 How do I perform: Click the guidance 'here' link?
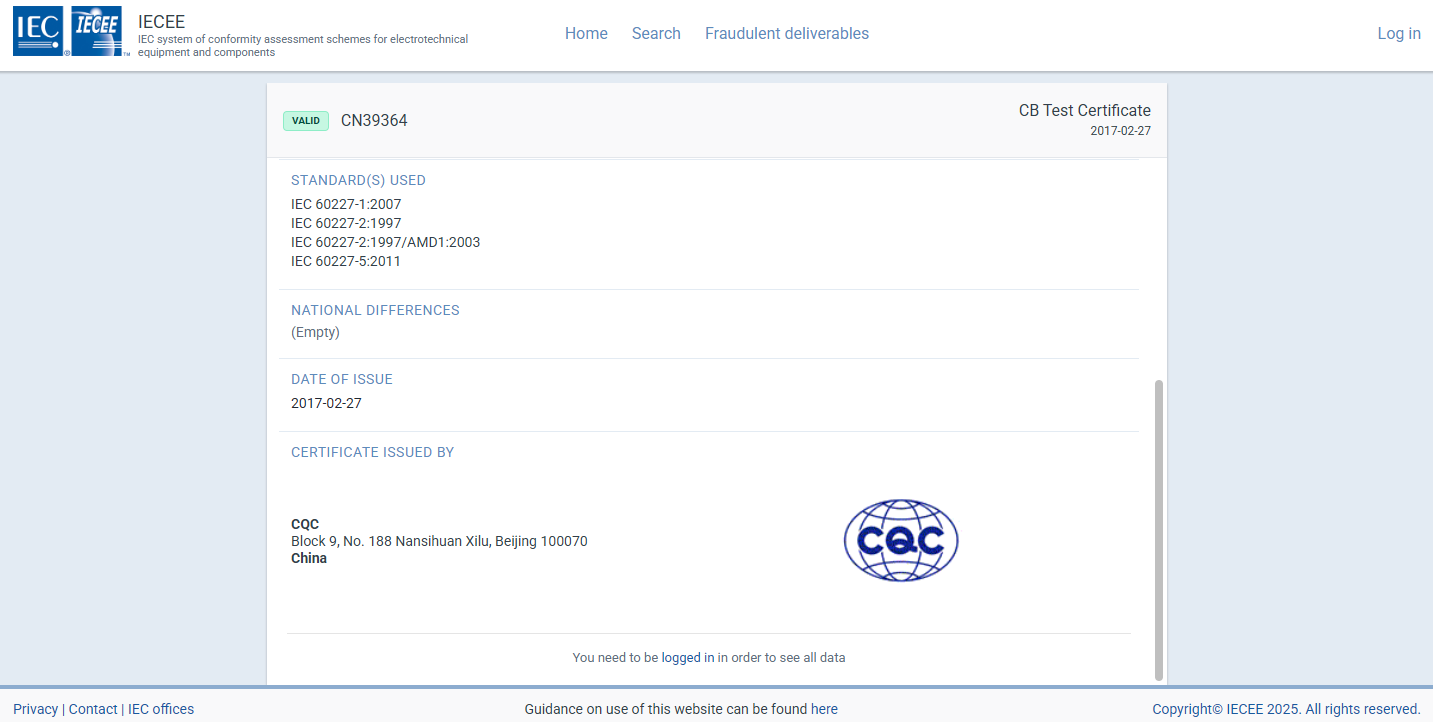(x=824, y=709)
